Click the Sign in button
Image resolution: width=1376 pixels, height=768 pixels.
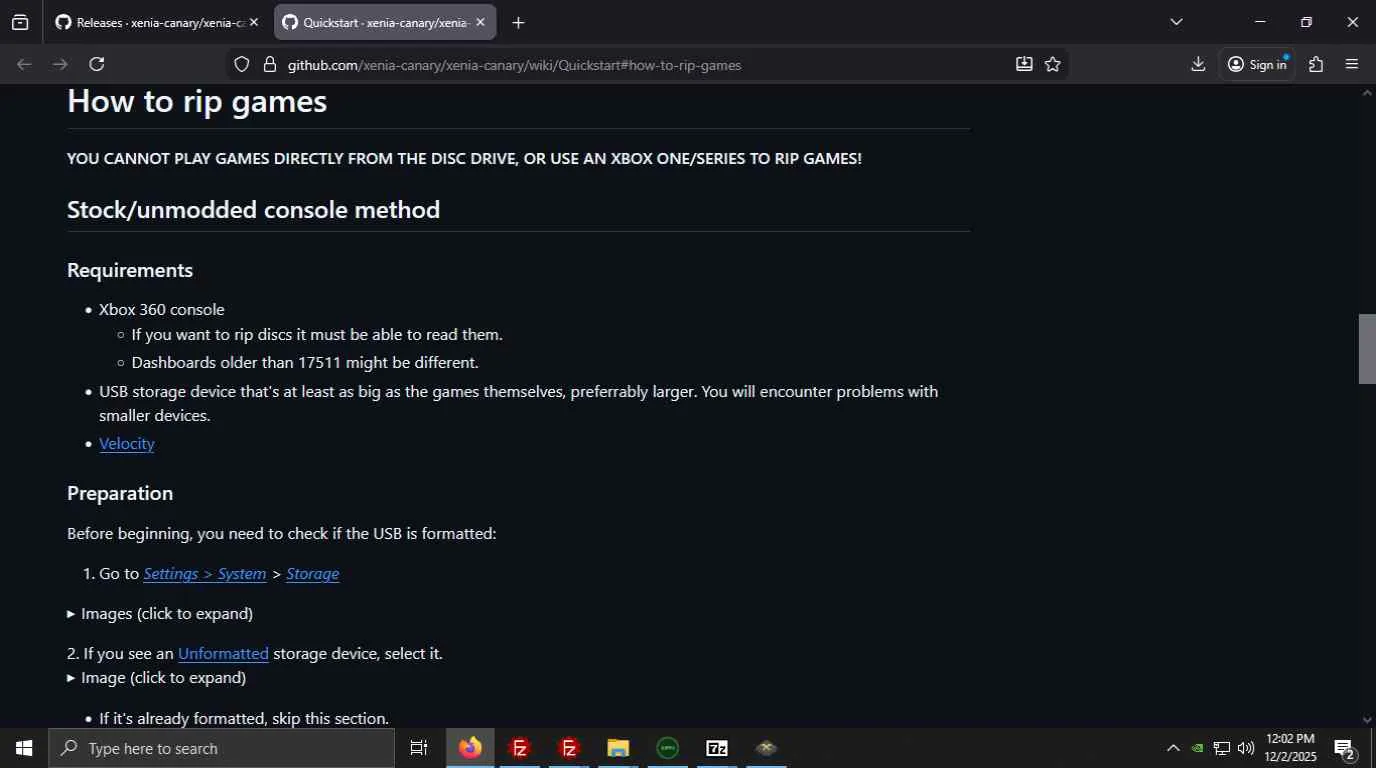[1257, 64]
